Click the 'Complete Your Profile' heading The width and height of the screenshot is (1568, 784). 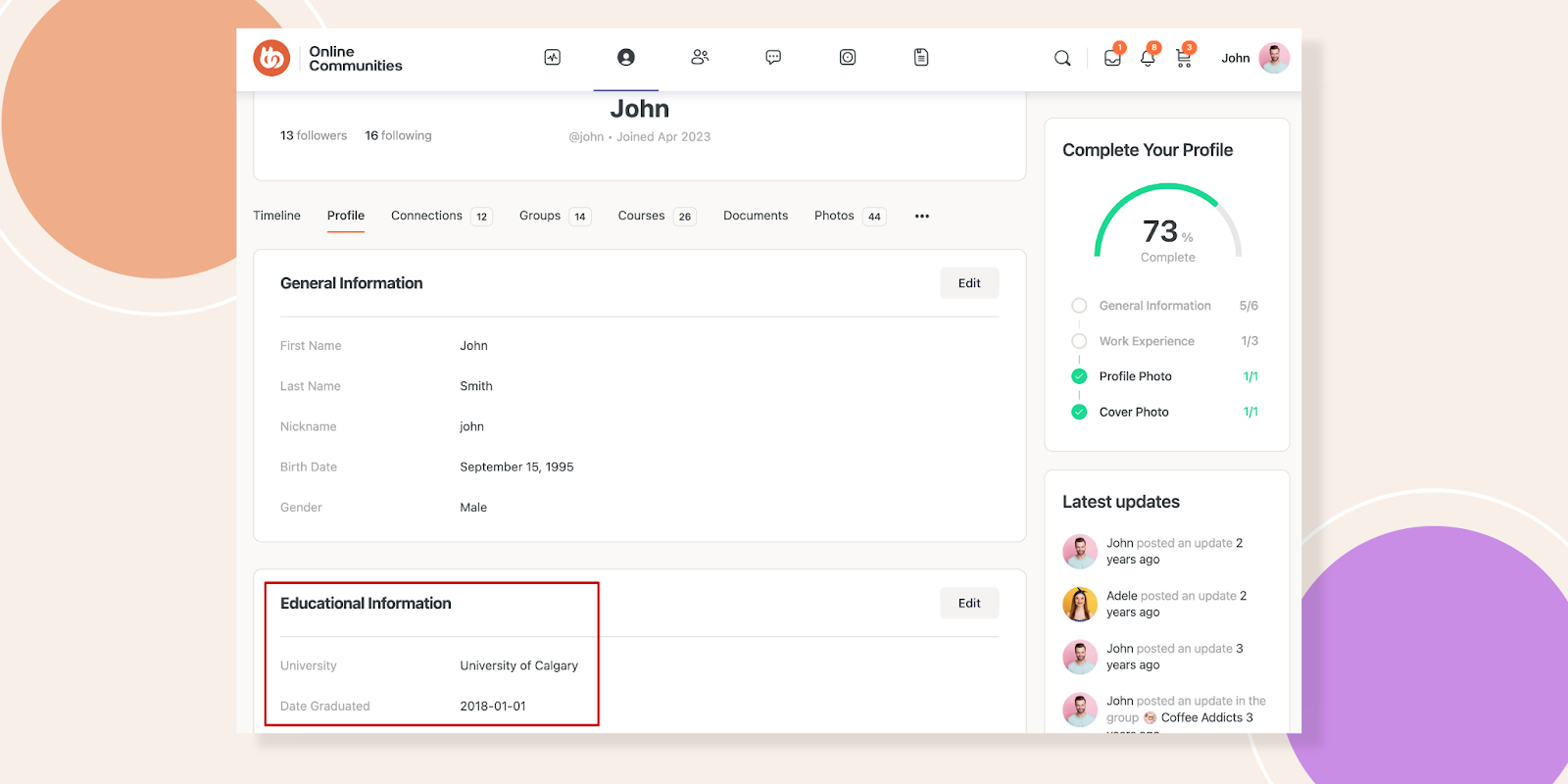pyautogui.click(x=1148, y=150)
